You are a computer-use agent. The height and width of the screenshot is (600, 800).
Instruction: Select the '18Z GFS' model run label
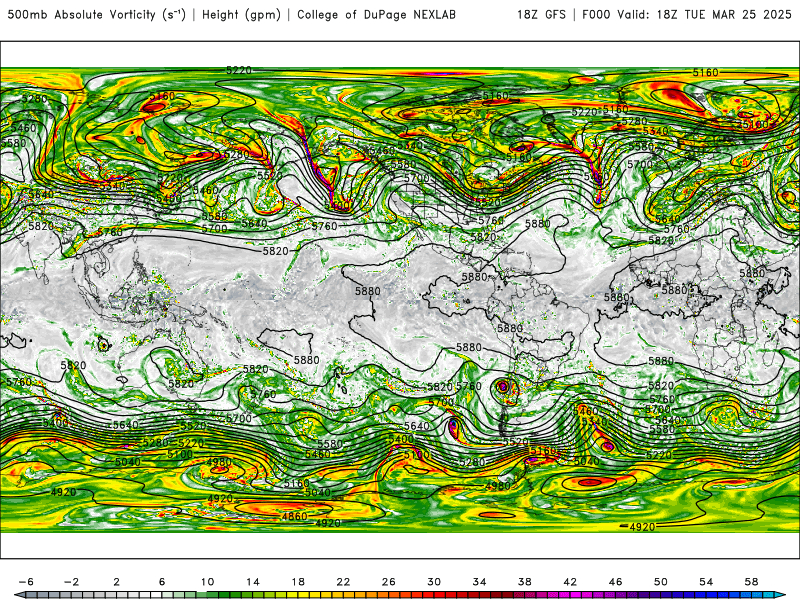point(541,15)
